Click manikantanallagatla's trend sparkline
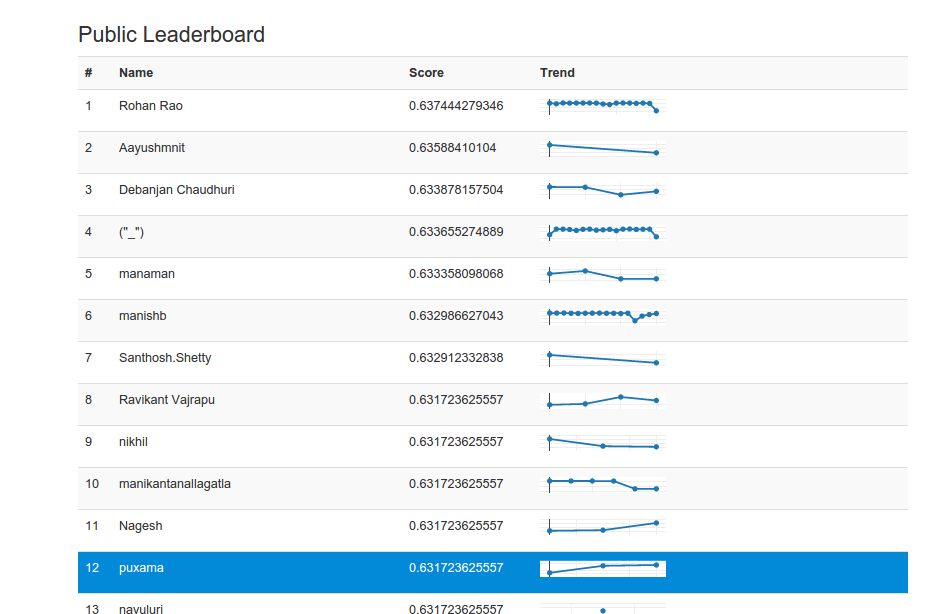Screen dimensions: 930x614 coord(603,485)
